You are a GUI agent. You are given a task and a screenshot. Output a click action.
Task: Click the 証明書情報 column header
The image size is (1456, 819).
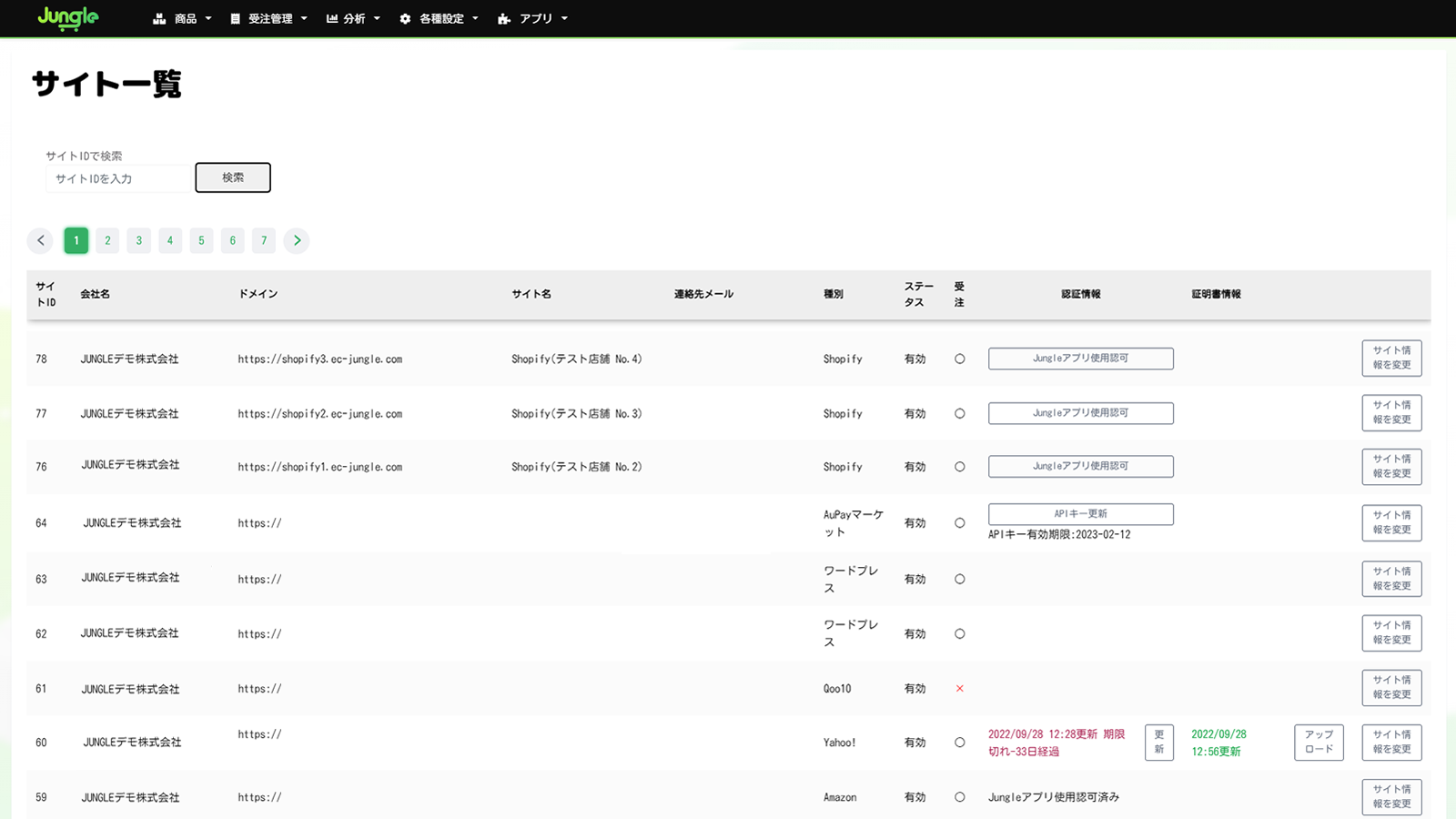1217,294
